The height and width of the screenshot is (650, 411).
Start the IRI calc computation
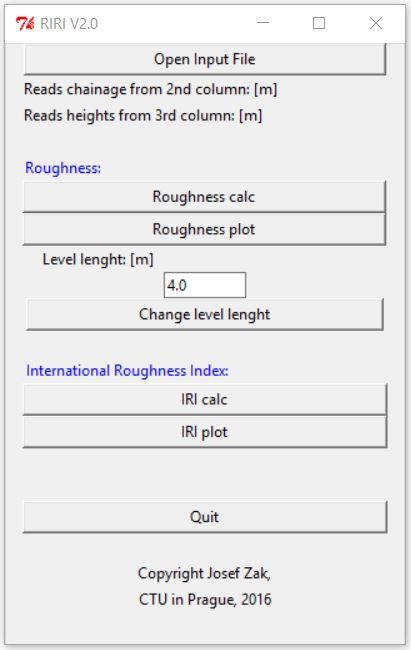(x=204, y=399)
